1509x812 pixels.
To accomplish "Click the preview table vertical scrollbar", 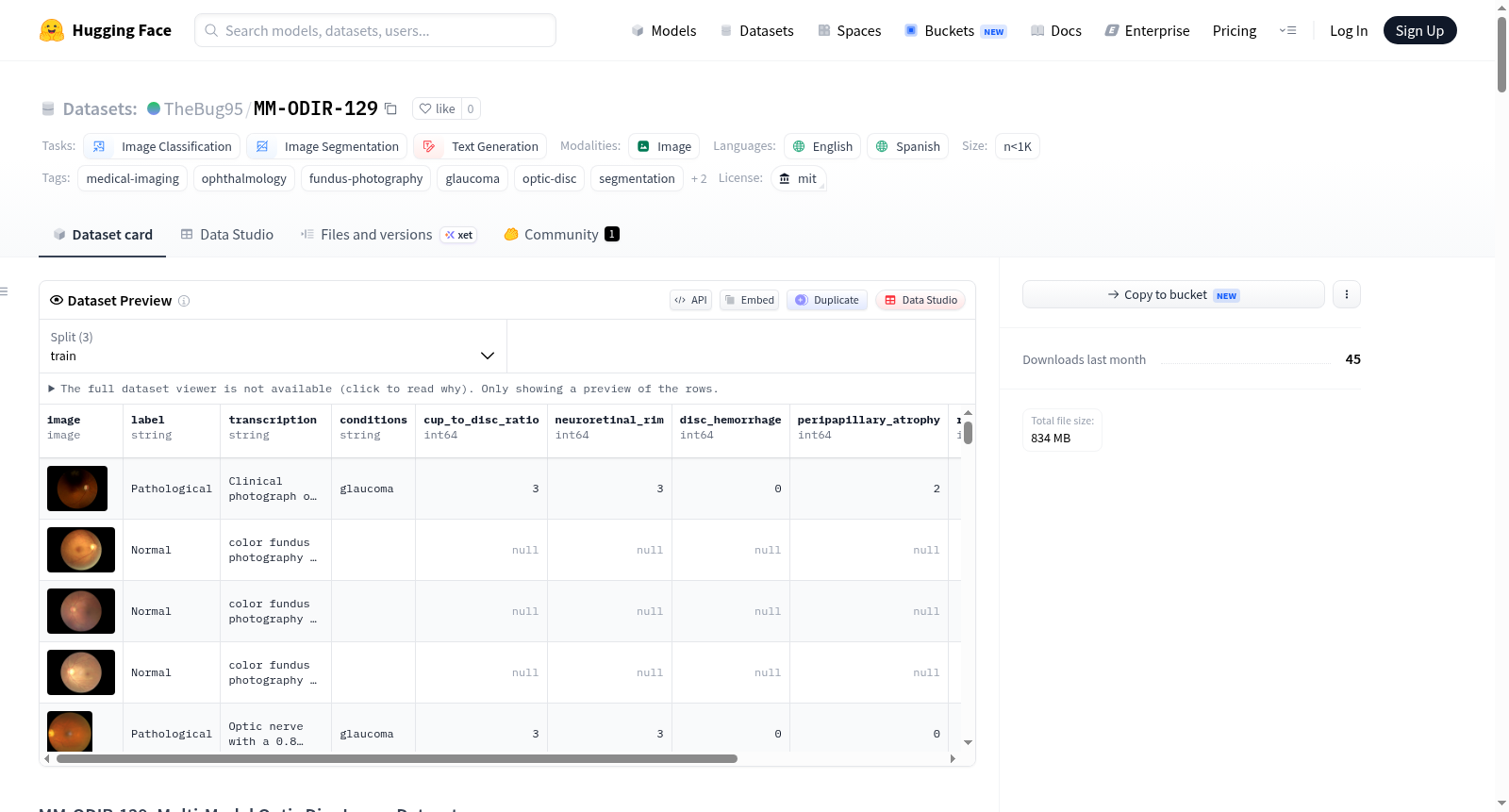I will tap(968, 433).
